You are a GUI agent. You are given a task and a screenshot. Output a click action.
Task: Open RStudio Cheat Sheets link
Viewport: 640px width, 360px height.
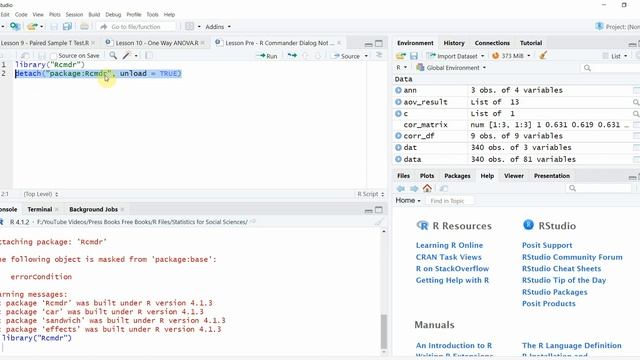(561, 269)
